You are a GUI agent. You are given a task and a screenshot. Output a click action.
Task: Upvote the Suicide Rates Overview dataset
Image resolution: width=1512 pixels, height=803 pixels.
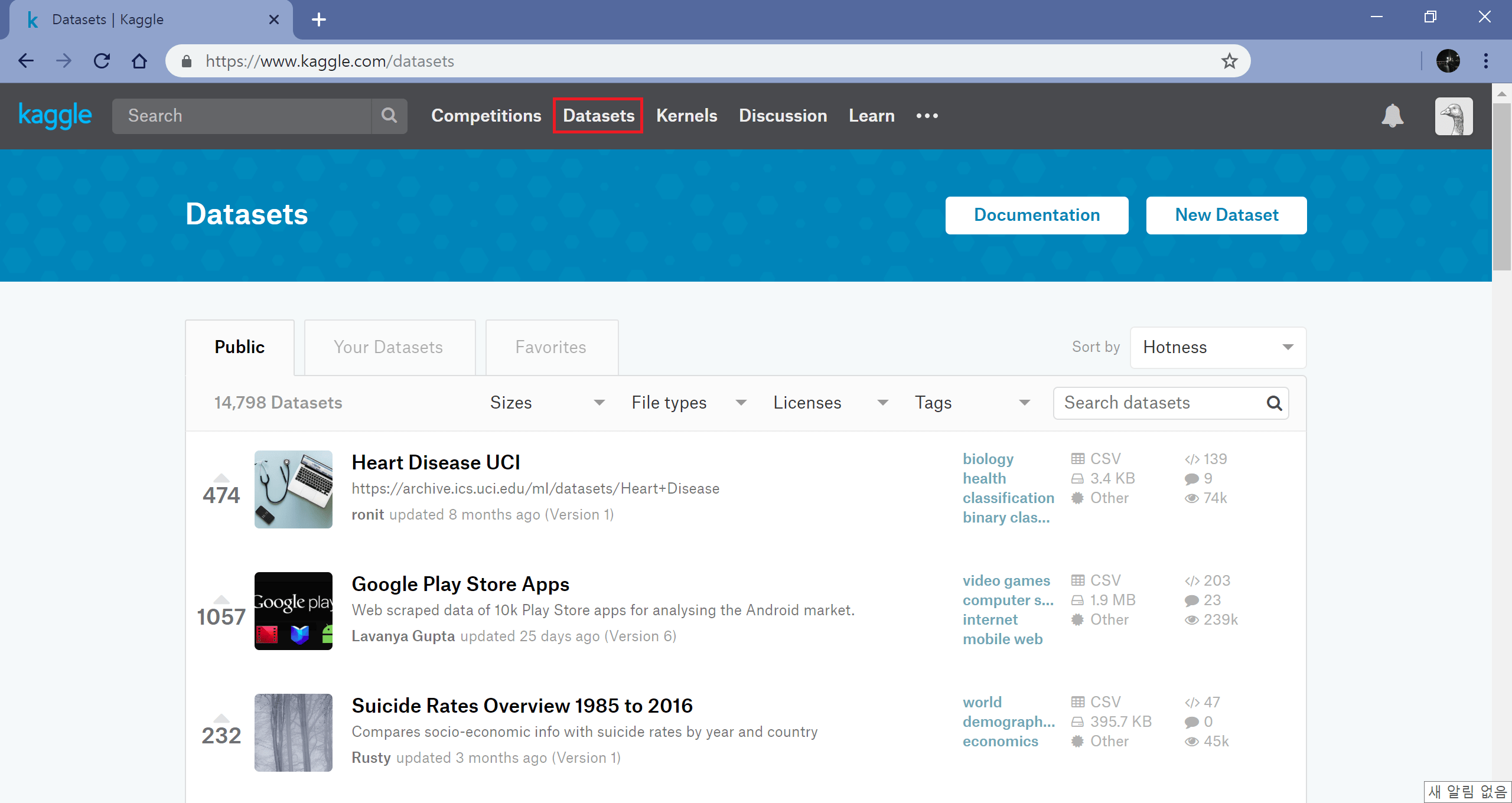[221, 718]
